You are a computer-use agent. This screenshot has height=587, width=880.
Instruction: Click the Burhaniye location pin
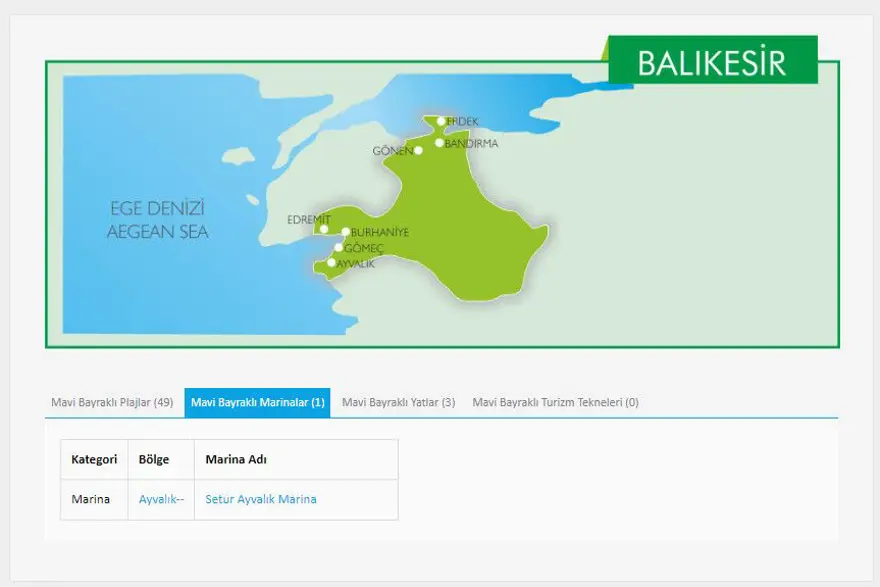point(344,231)
